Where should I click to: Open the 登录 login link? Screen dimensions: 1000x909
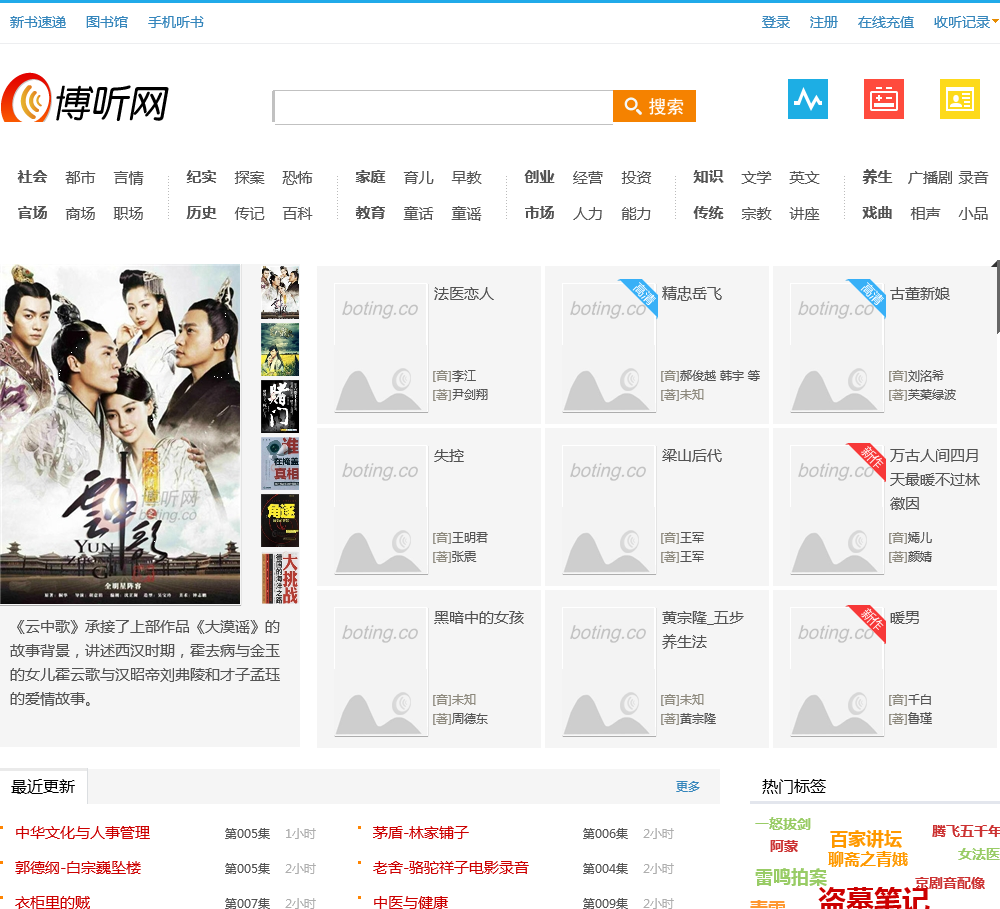(776, 22)
